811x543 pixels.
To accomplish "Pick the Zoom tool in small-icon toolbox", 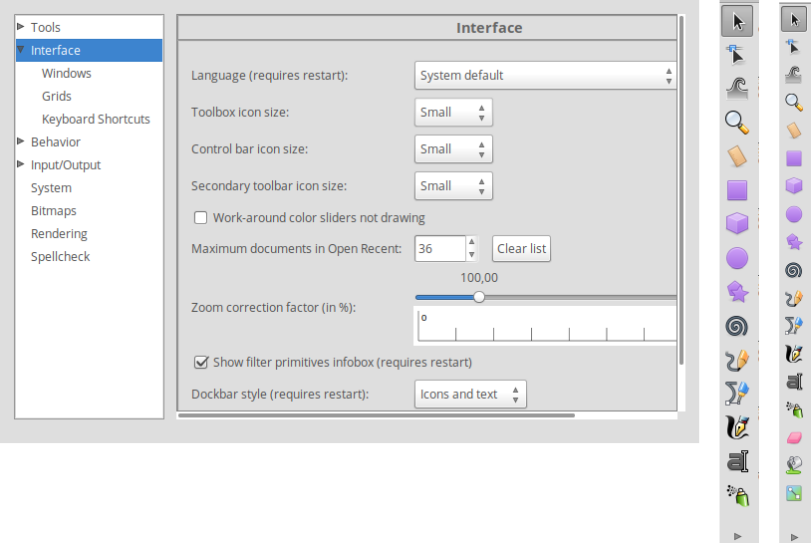I will click(794, 102).
